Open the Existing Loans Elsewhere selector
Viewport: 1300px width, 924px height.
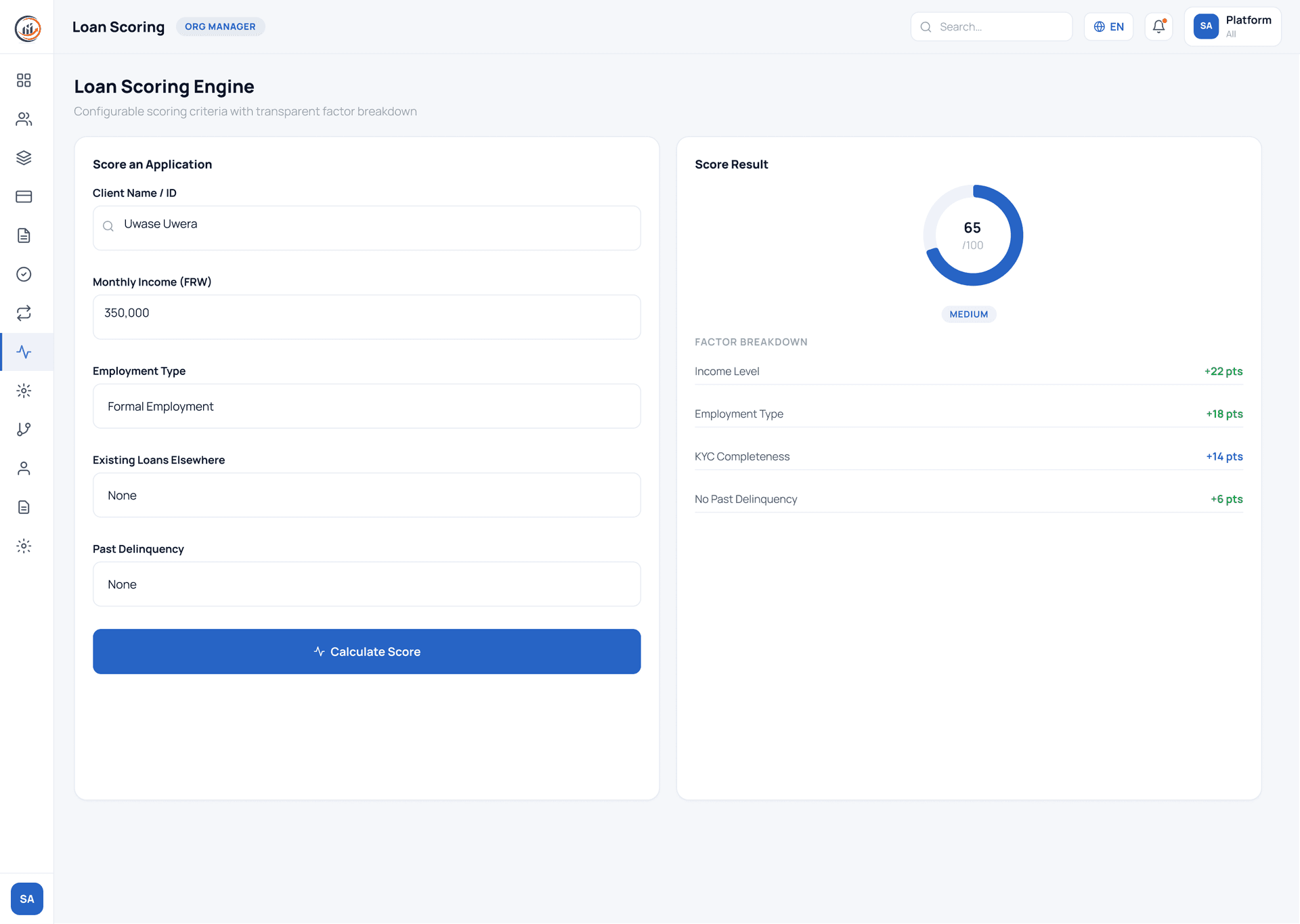366,495
